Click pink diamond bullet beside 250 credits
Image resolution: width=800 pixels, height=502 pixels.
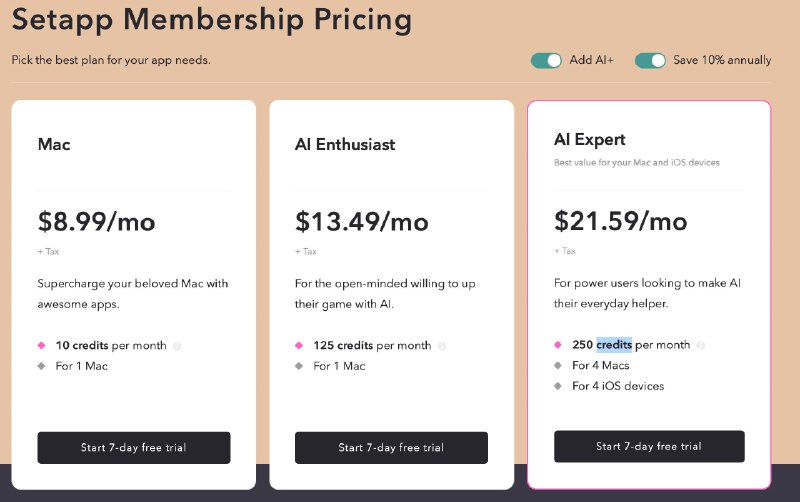tap(558, 345)
